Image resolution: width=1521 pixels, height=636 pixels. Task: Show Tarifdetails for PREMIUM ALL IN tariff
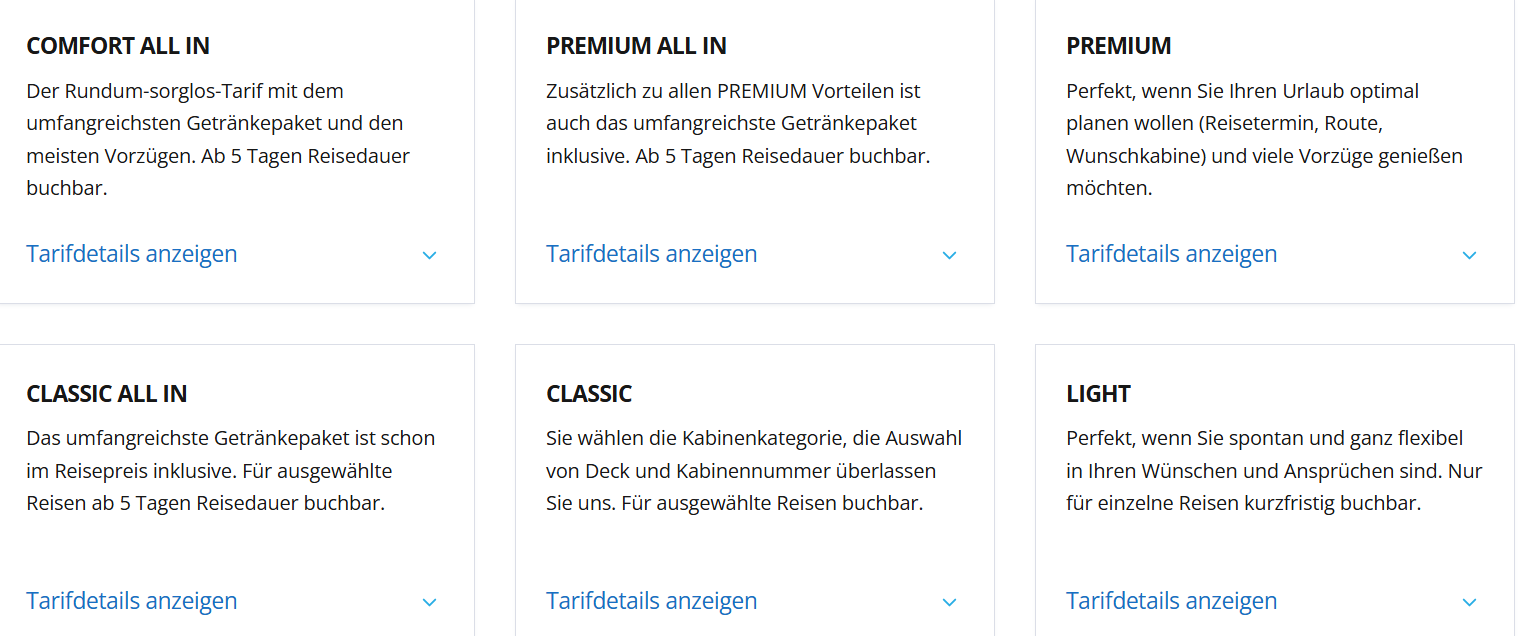coord(652,254)
